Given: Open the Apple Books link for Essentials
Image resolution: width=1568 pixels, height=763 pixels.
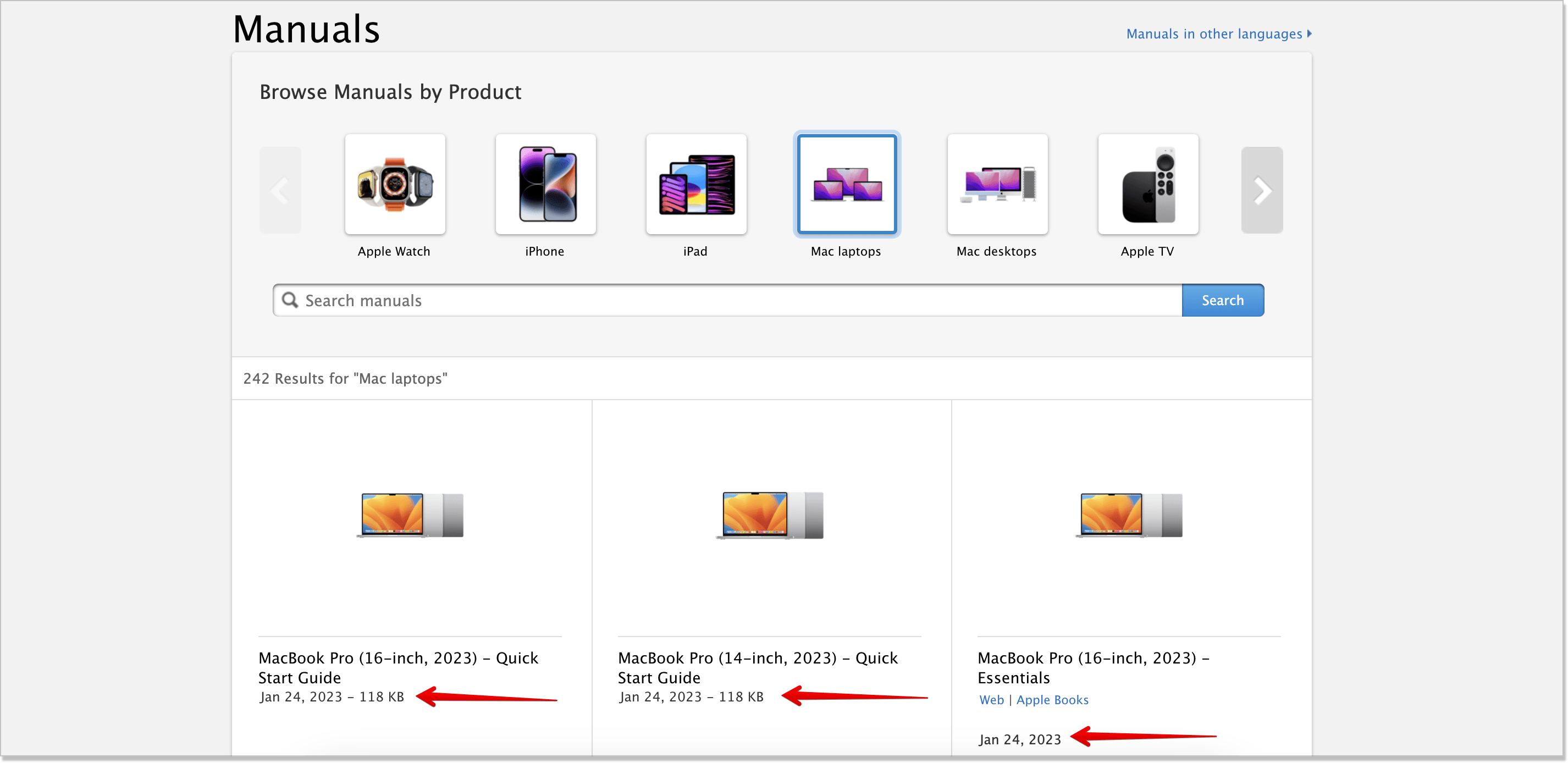Looking at the screenshot, I should tap(1052, 700).
